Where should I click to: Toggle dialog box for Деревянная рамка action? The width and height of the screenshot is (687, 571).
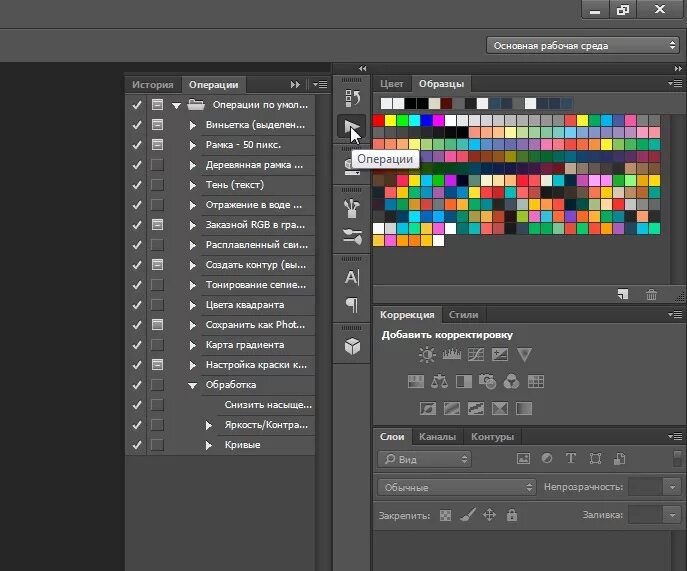pos(157,165)
